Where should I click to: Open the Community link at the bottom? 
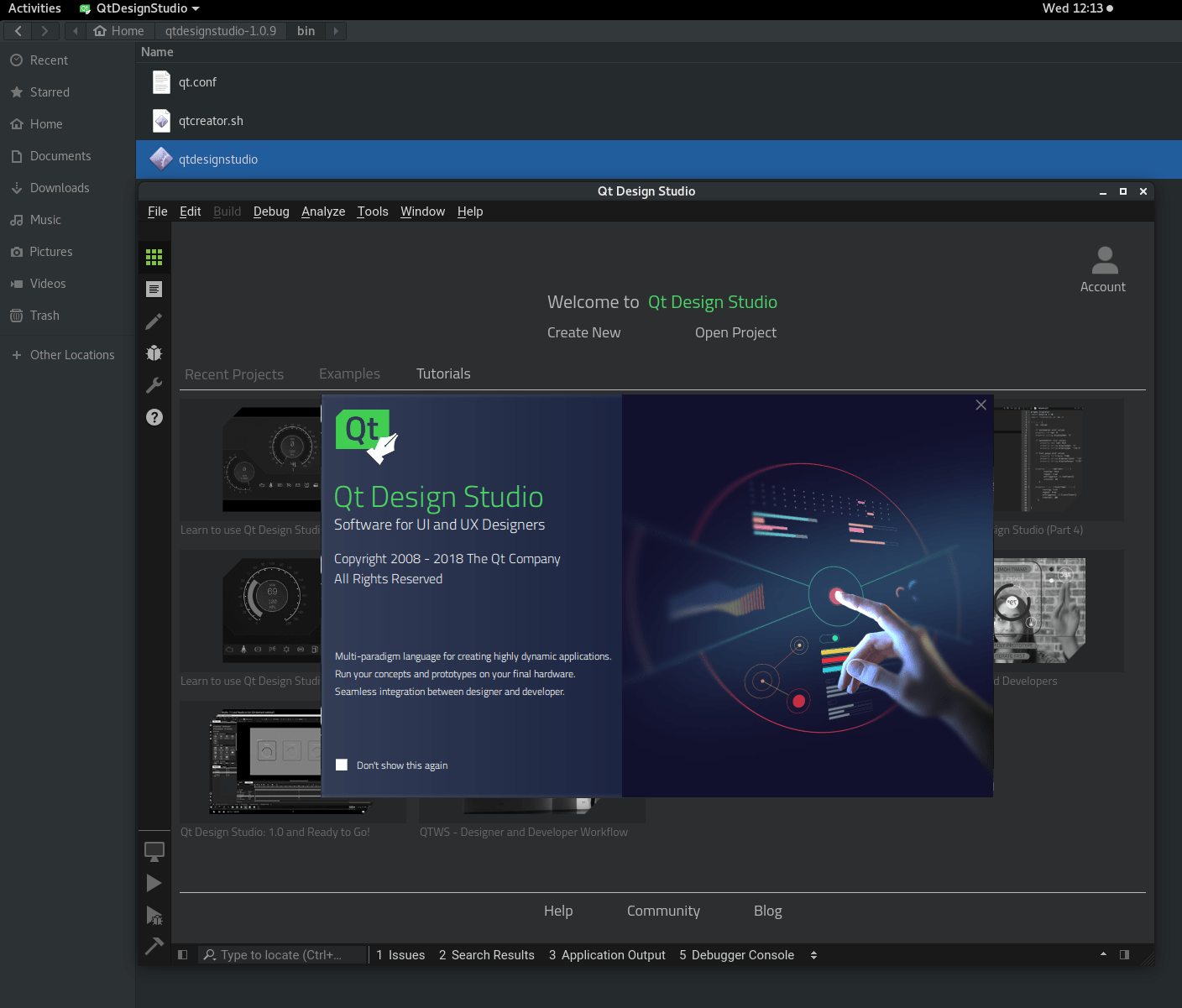[663, 911]
